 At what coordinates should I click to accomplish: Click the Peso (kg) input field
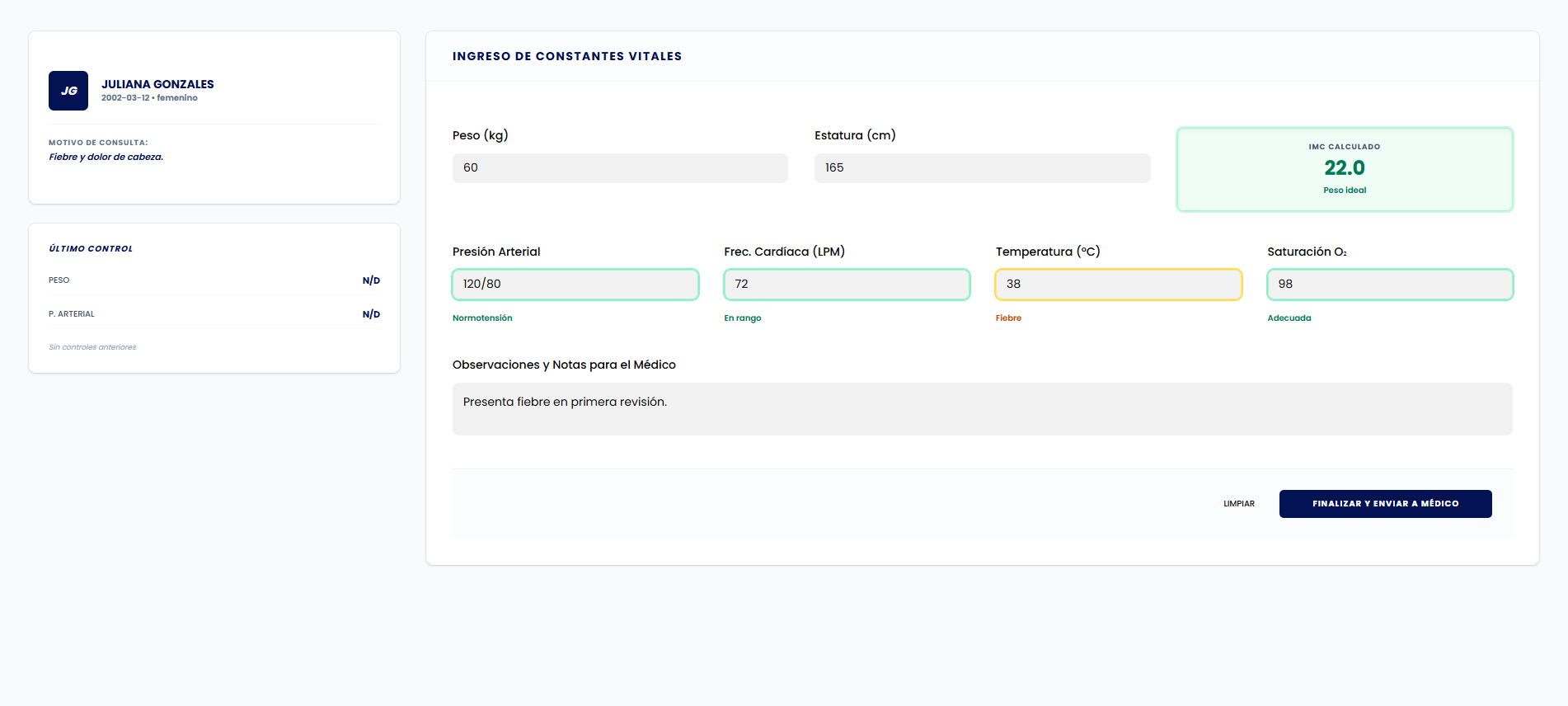click(x=620, y=168)
